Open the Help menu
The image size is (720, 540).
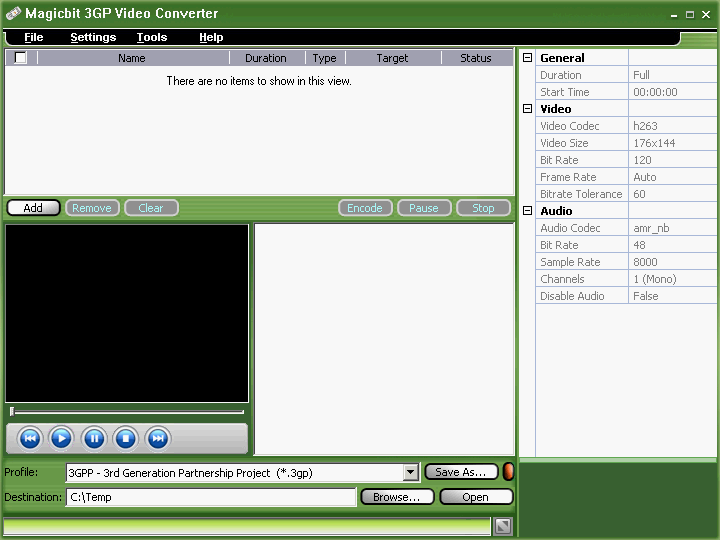click(x=211, y=37)
